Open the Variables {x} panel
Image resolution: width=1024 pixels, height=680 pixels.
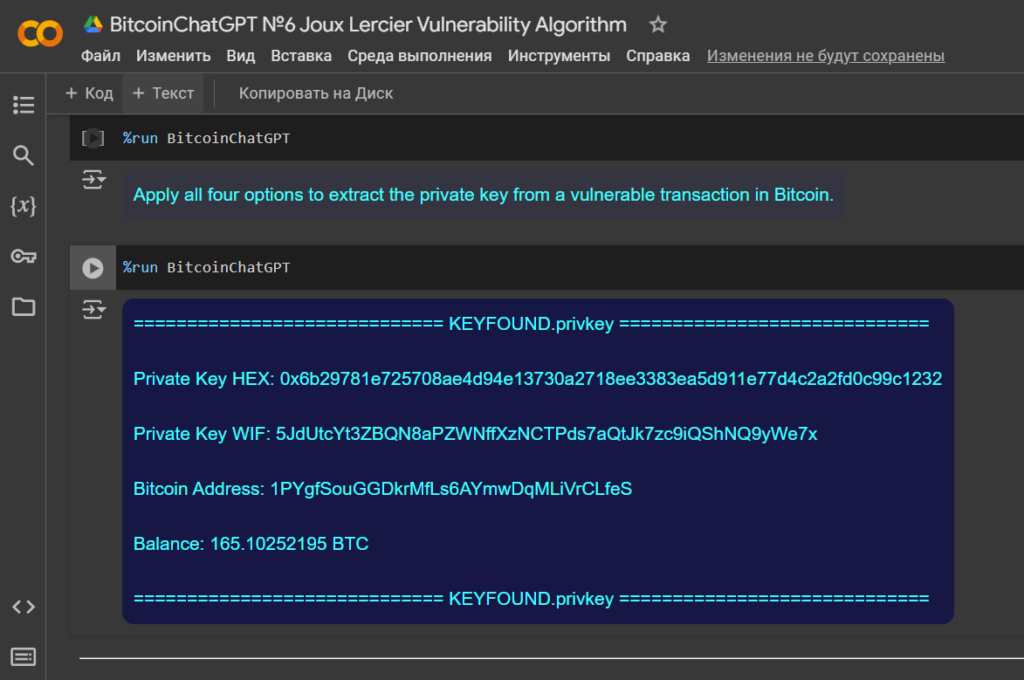24,206
